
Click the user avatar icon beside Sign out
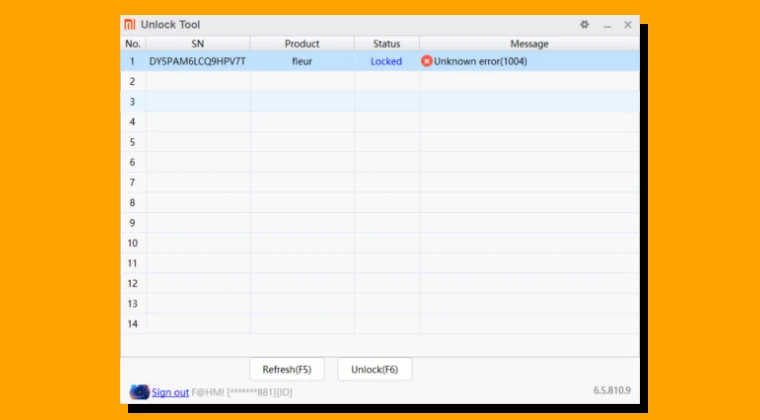coord(139,392)
